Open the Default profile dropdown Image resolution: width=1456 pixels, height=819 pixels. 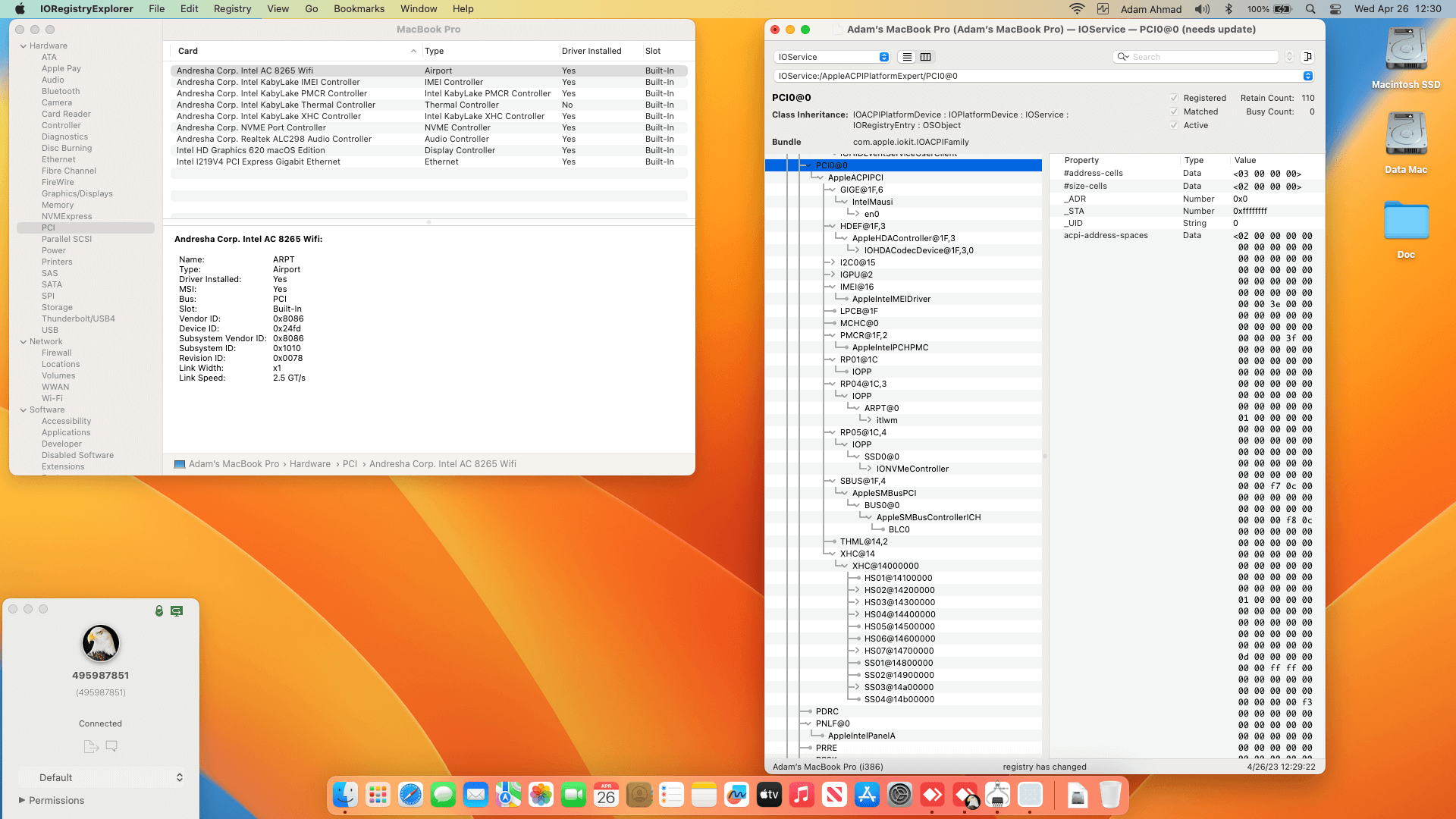pyautogui.click(x=101, y=777)
